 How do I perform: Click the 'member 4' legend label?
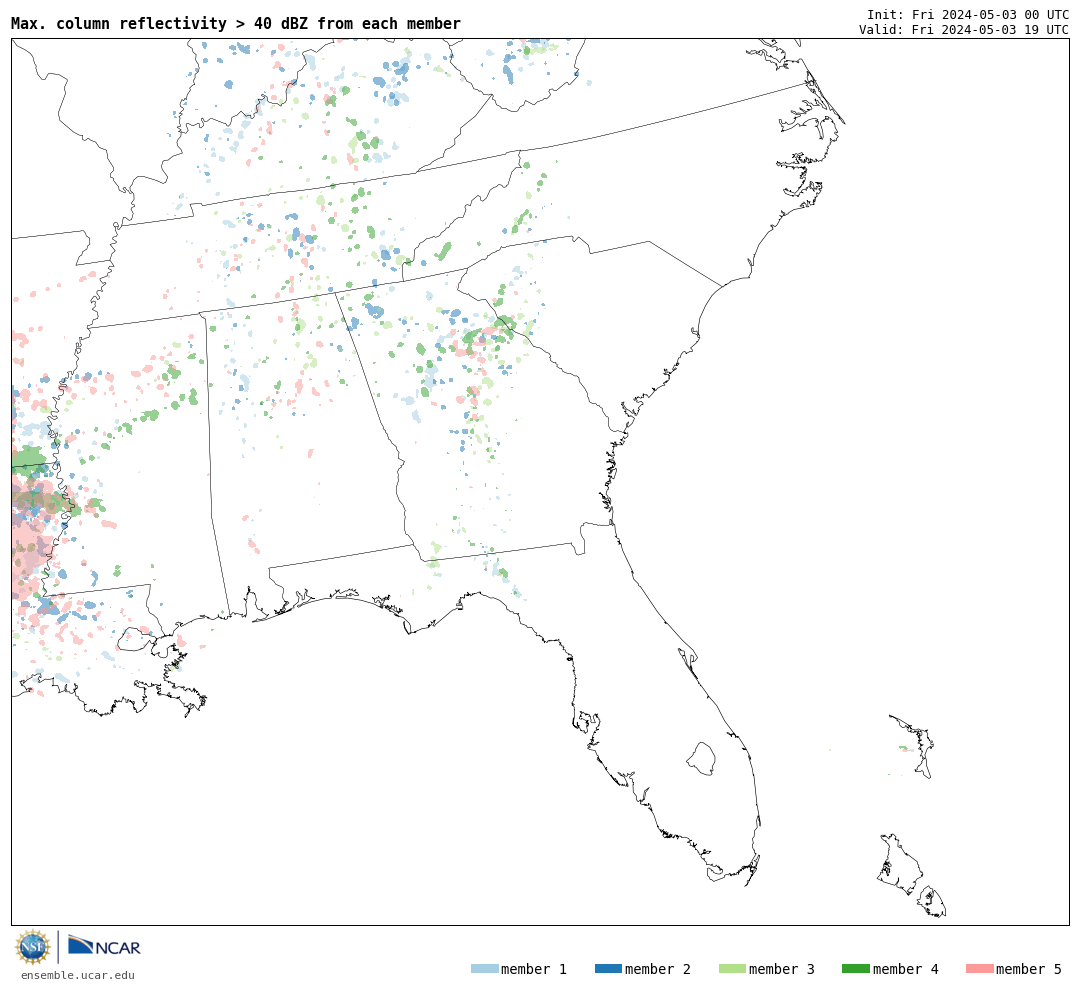(906, 969)
